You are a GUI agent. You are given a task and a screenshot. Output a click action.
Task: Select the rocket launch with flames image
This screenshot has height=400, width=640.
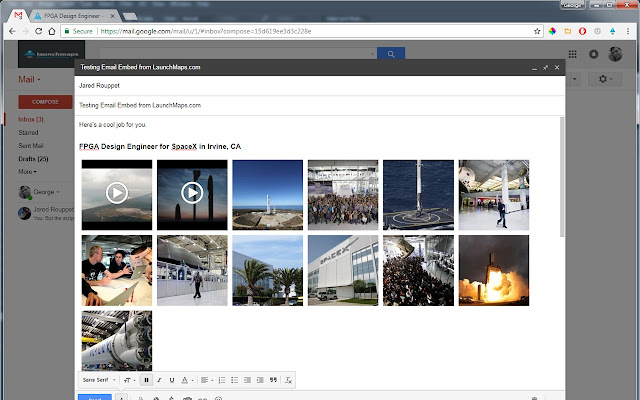pos(494,270)
